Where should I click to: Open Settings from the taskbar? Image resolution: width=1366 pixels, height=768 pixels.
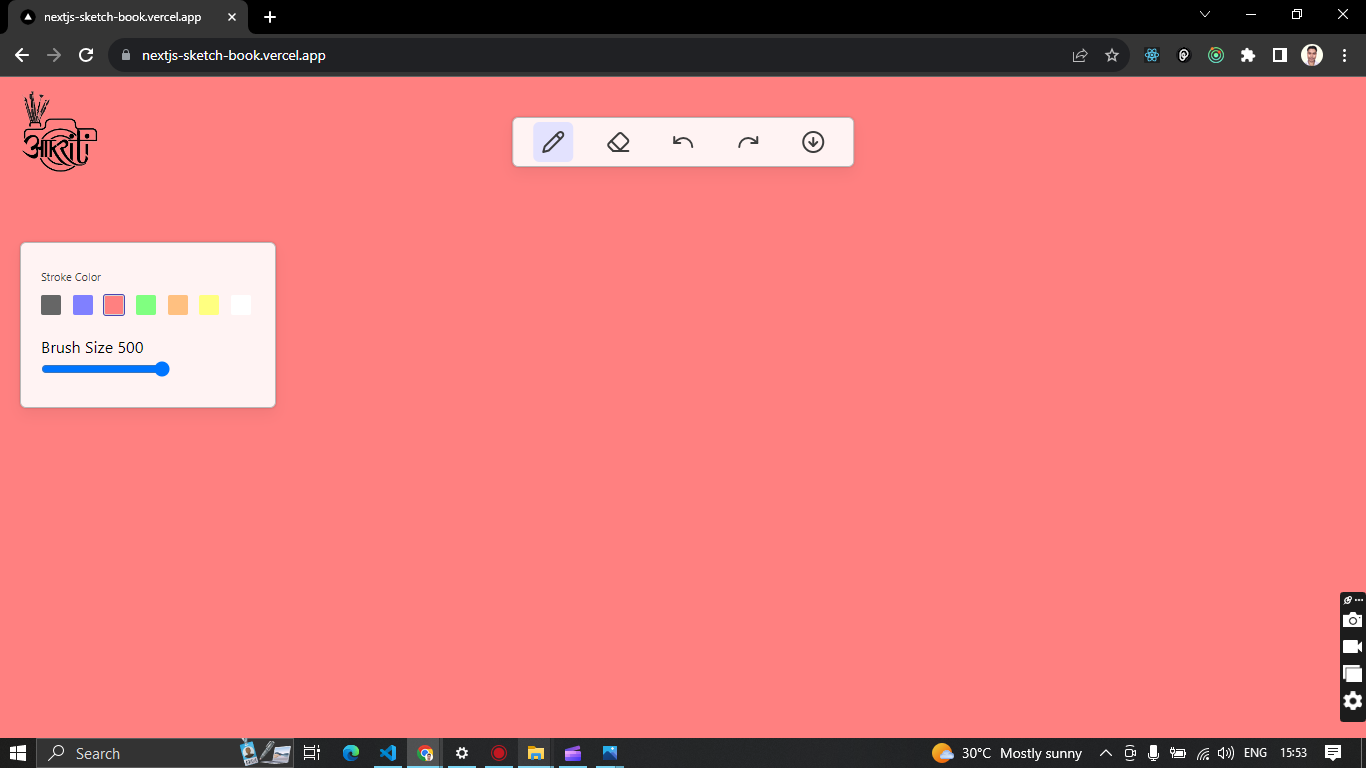[x=462, y=753]
